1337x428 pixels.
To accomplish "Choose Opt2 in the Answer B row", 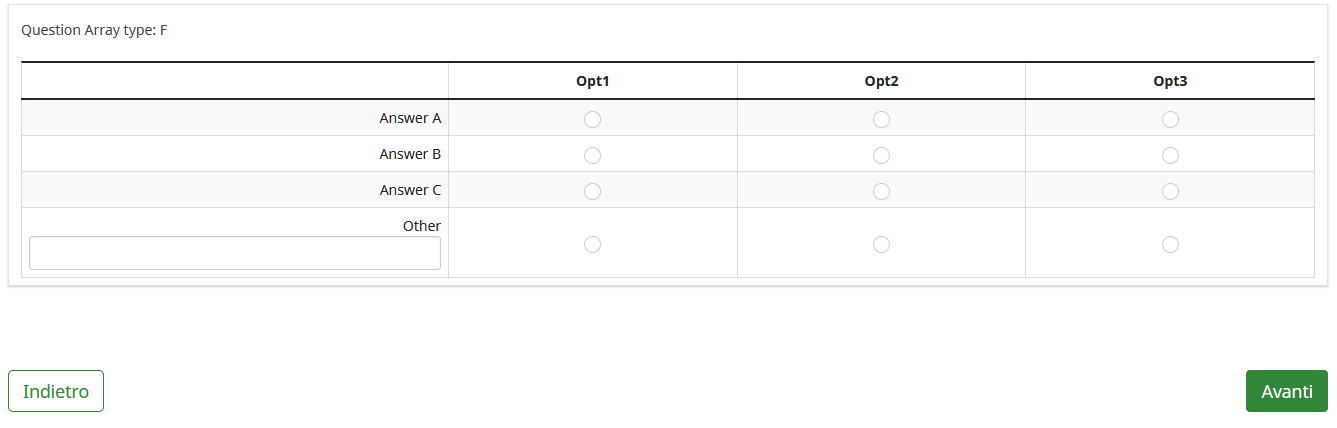I will coord(881,156).
